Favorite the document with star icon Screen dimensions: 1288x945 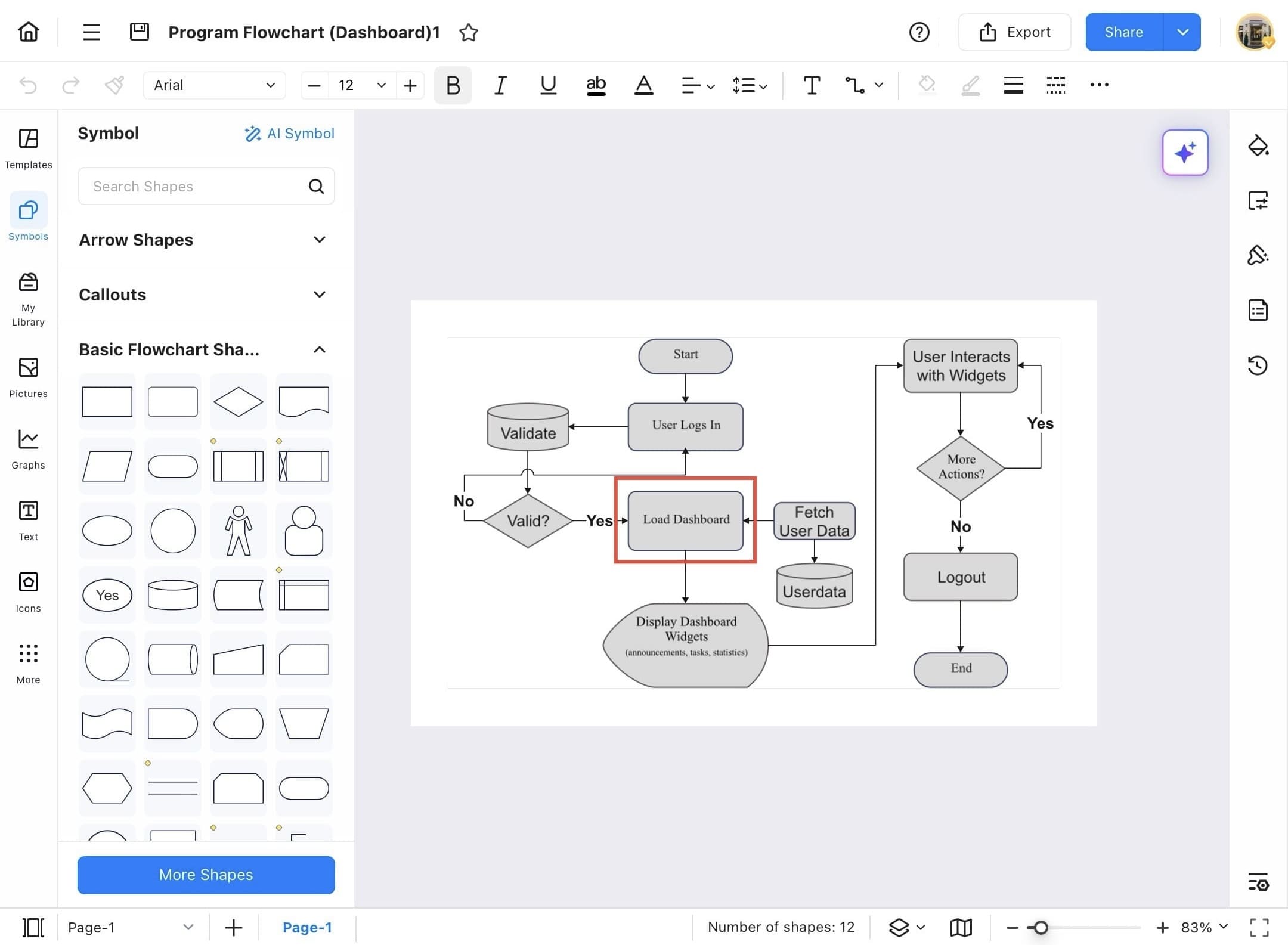pyautogui.click(x=469, y=32)
